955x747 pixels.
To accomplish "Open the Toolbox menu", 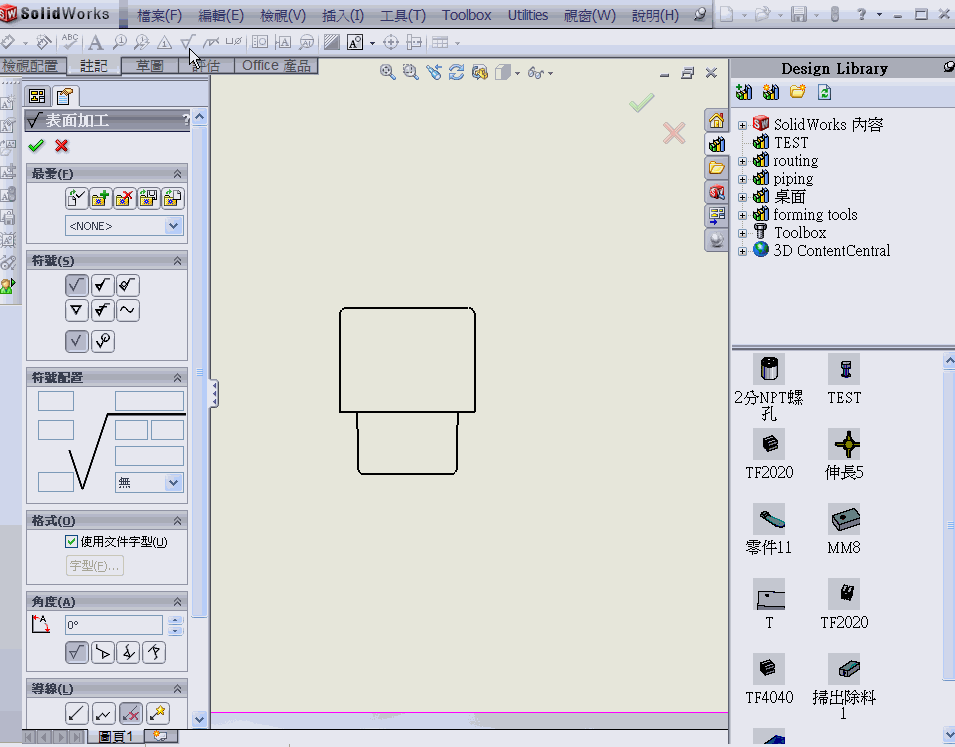I will click(x=467, y=15).
